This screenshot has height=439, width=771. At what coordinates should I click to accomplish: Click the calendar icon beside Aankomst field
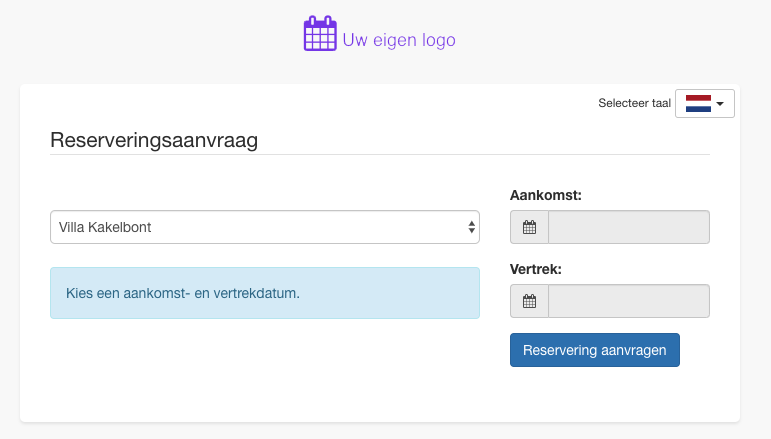530,227
